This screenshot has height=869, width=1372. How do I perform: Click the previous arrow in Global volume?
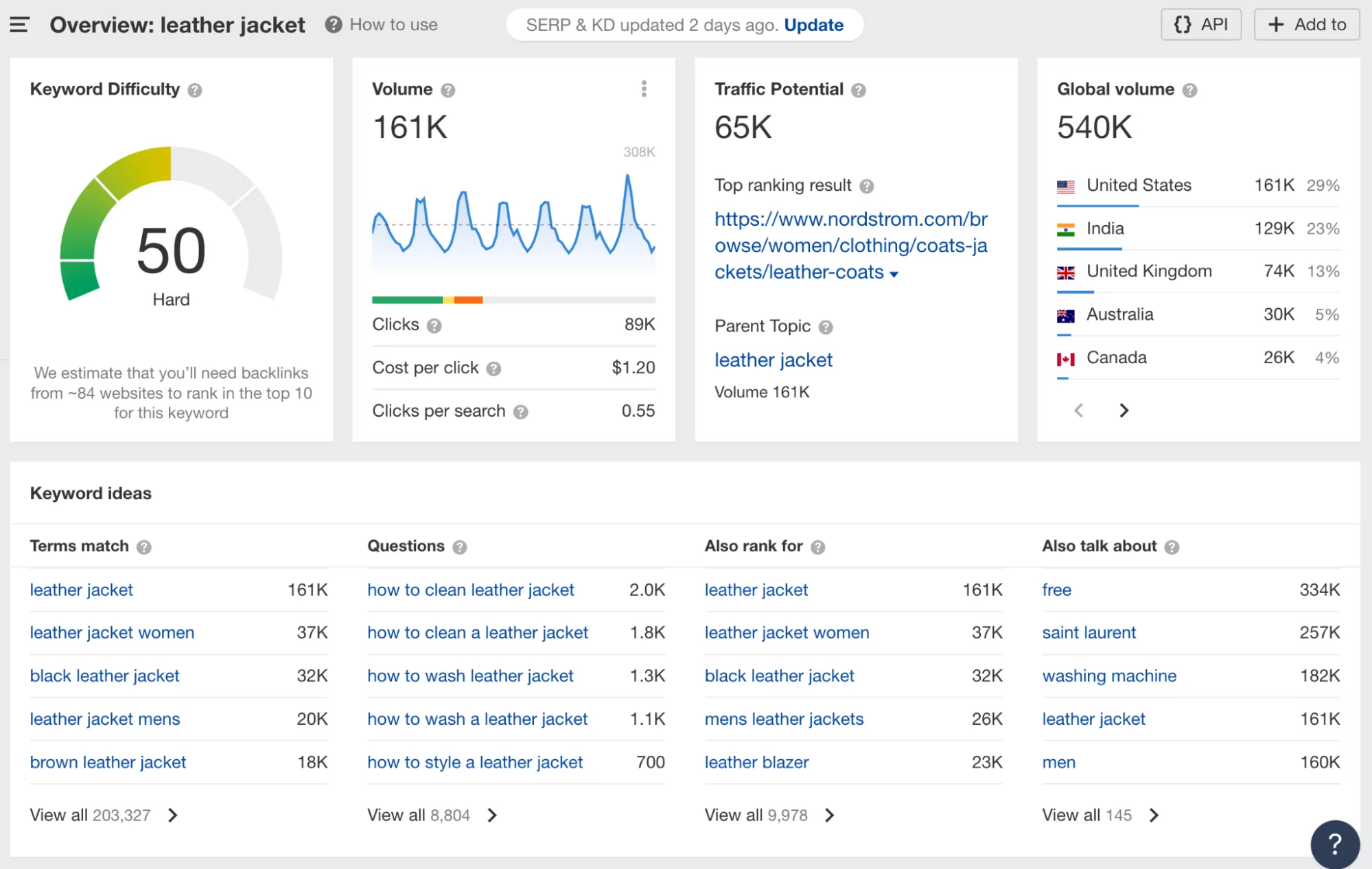[x=1078, y=410]
